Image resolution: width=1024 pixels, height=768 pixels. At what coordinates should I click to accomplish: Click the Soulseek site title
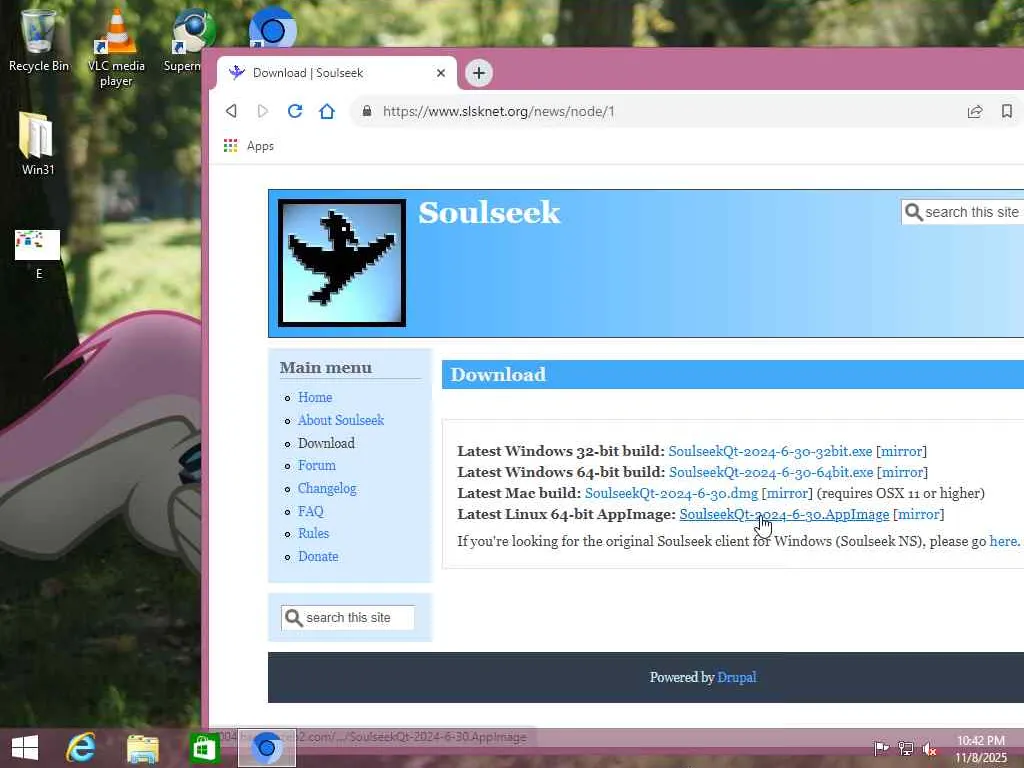[489, 212]
